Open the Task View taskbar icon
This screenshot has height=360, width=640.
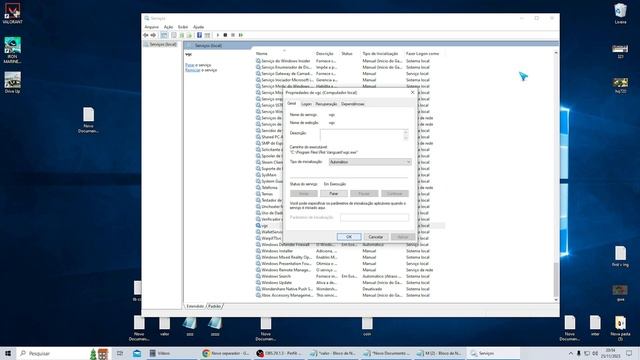tap(120, 353)
